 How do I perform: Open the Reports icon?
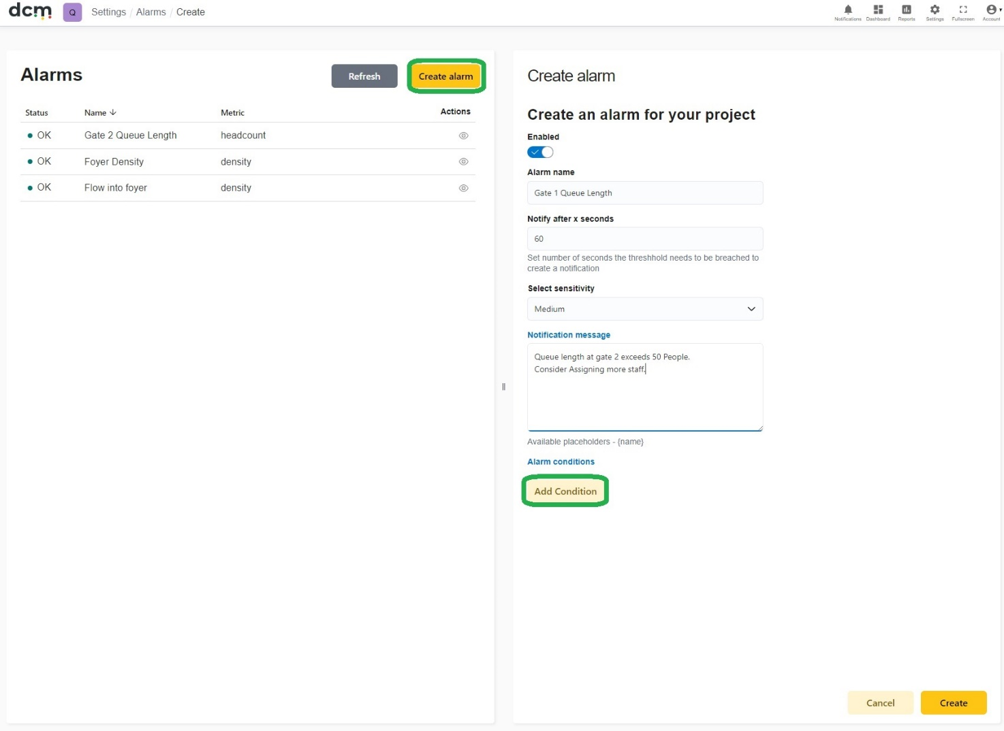tap(906, 10)
